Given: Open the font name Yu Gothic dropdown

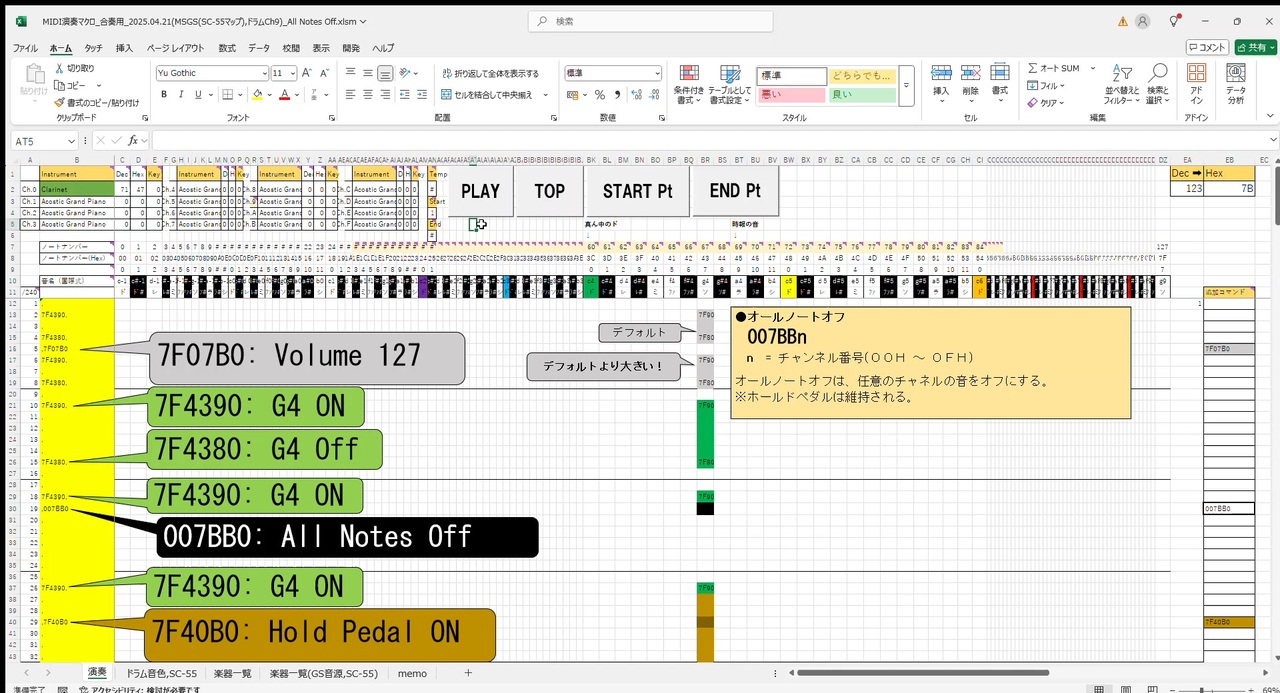Looking at the screenshot, I should [x=265, y=73].
